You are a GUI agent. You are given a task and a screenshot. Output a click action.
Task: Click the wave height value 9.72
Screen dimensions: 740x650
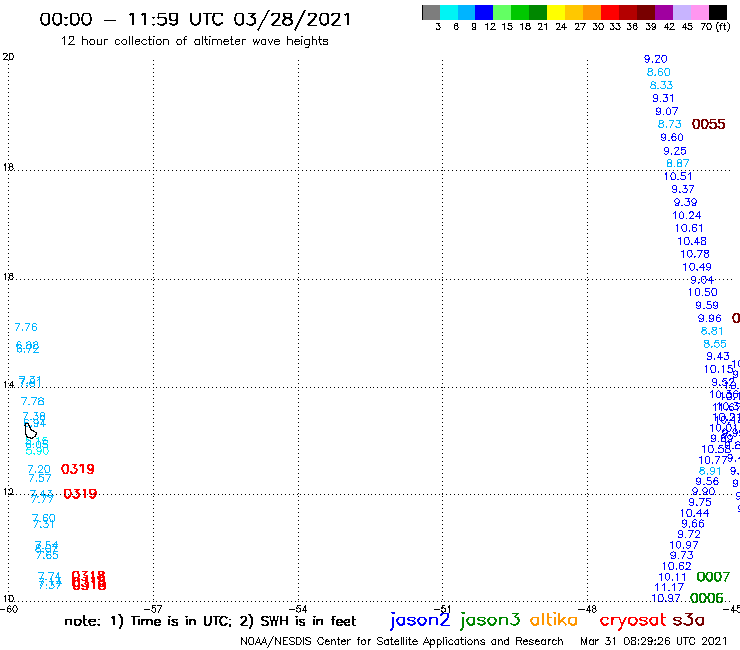(x=689, y=534)
